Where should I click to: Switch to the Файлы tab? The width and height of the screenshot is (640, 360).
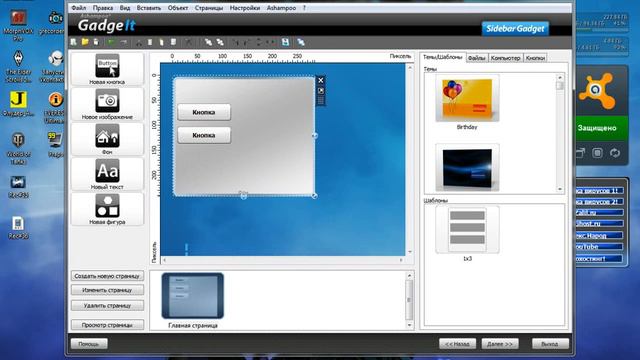(x=476, y=58)
